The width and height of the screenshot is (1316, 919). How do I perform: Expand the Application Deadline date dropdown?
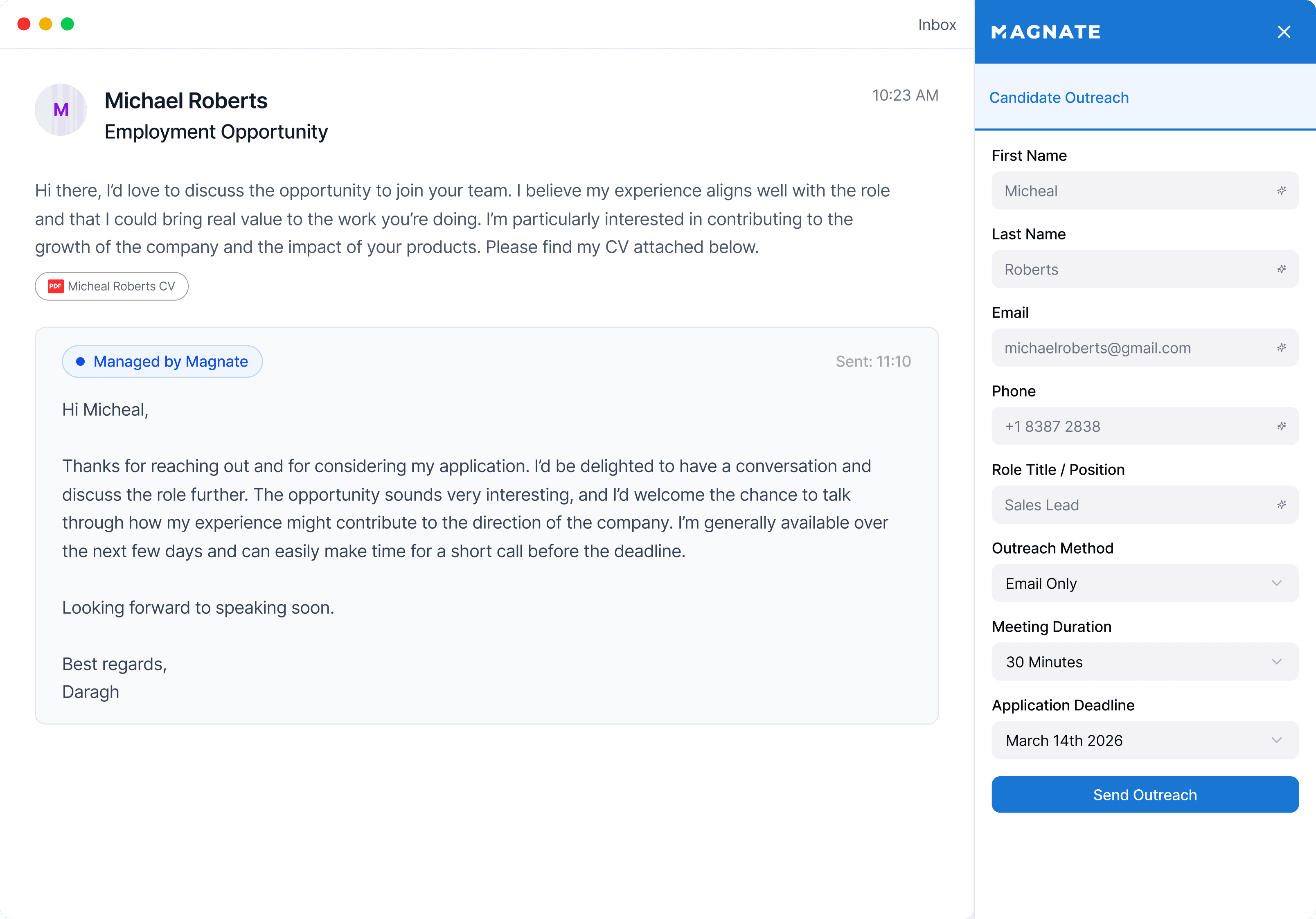(1145, 740)
